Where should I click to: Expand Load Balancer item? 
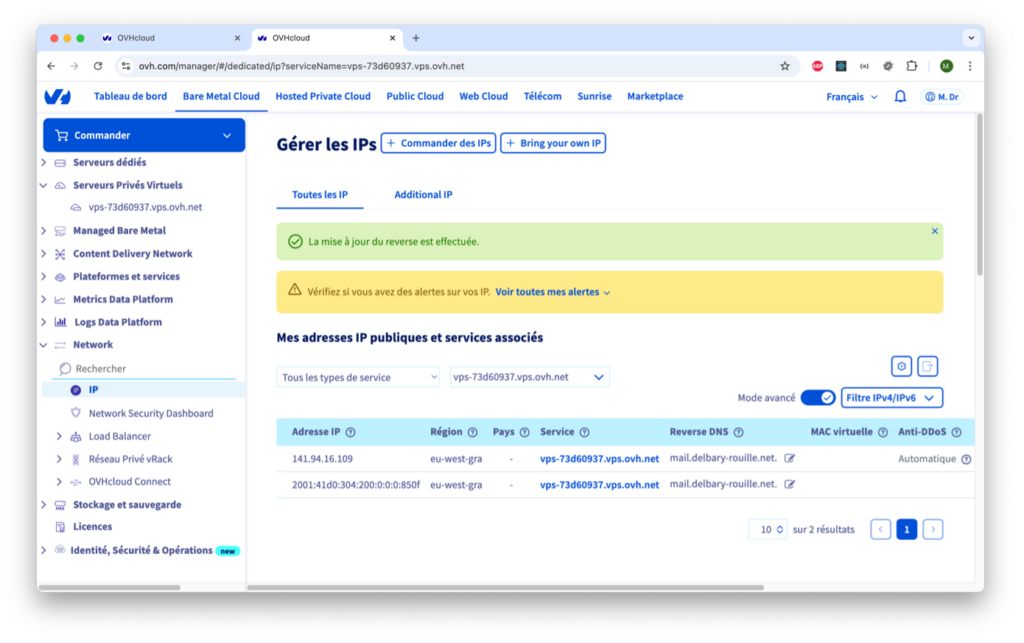click(x=59, y=436)
